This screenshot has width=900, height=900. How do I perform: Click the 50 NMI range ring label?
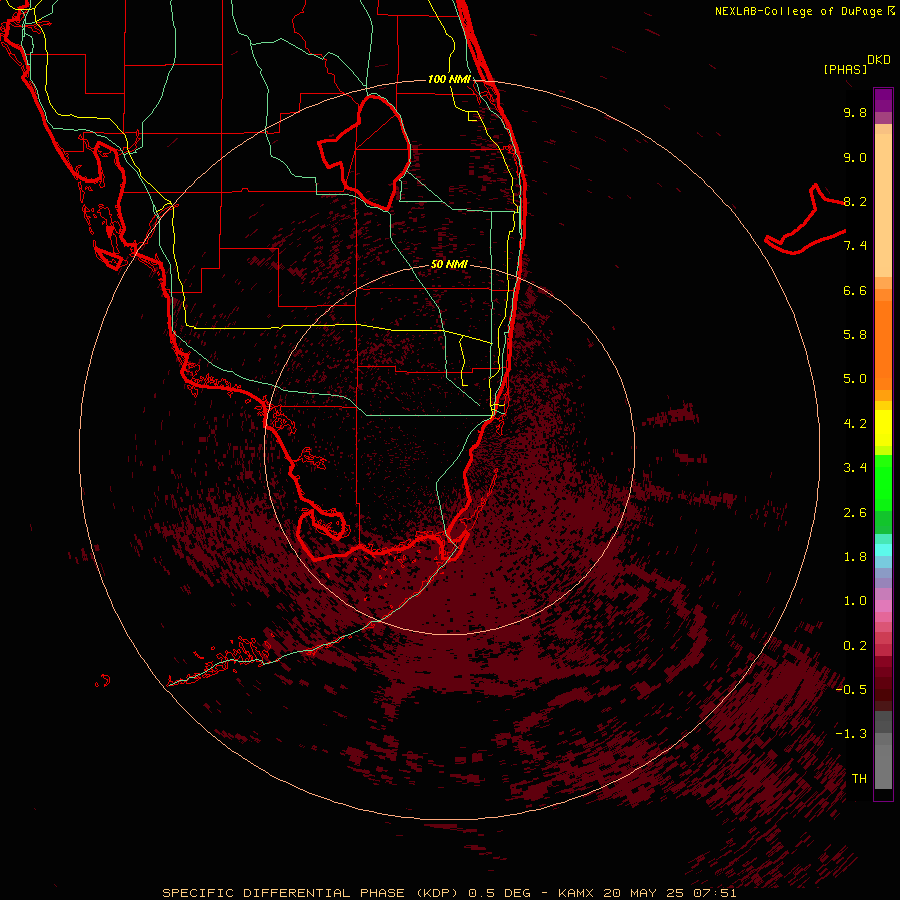(x=449, y=264)
